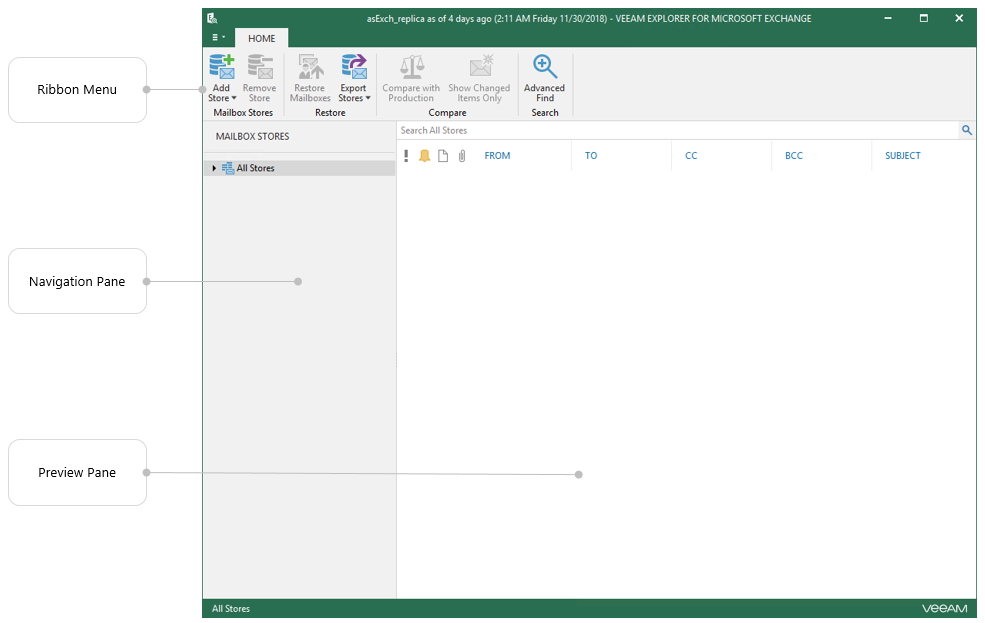Sort by the item type page column
This screenshot has width=985, height=623.
tap(443, 156)
